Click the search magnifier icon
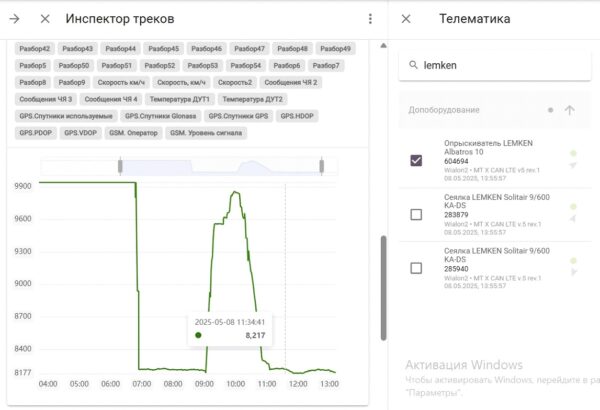 [x=411, y=66]
